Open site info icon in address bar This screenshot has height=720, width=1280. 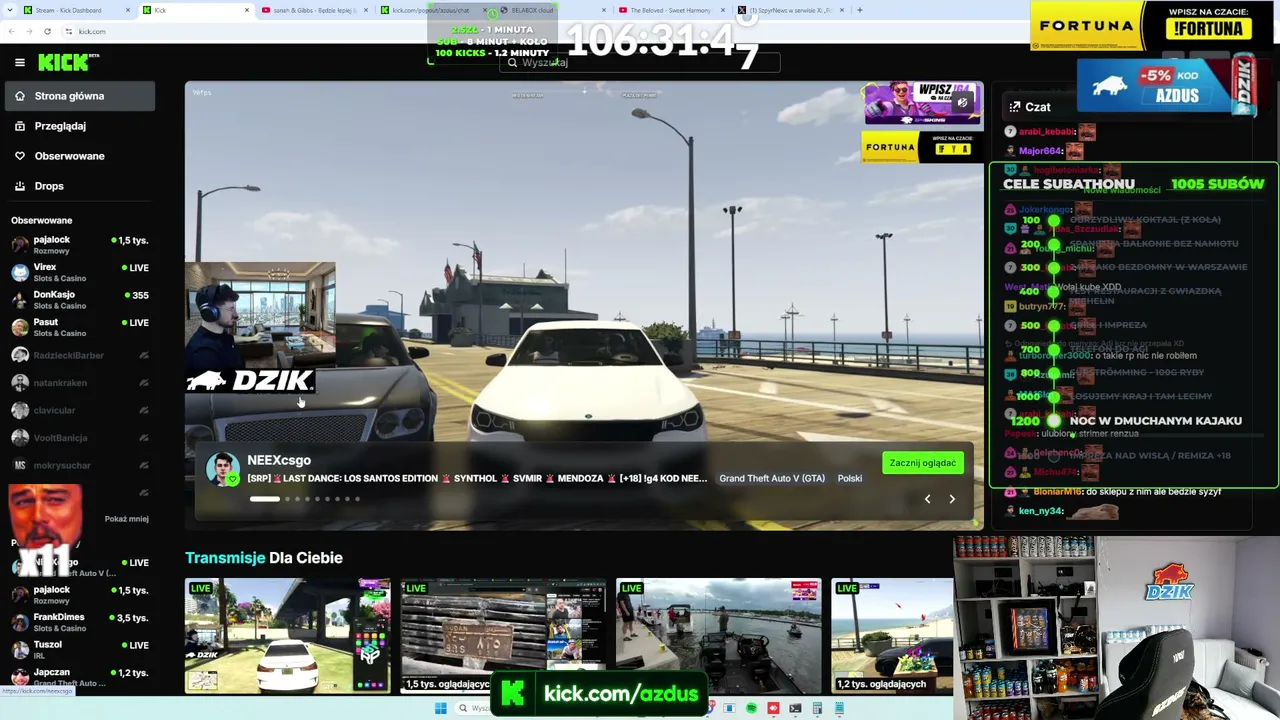(x=68, y=31)
